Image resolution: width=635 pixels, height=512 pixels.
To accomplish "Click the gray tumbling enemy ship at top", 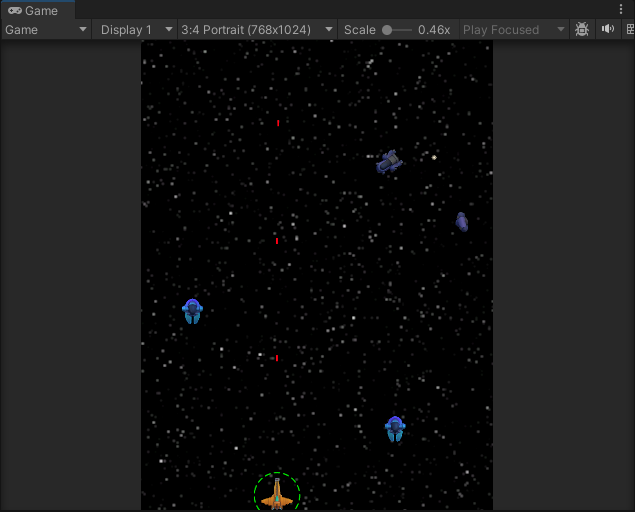I will point(389,161).
